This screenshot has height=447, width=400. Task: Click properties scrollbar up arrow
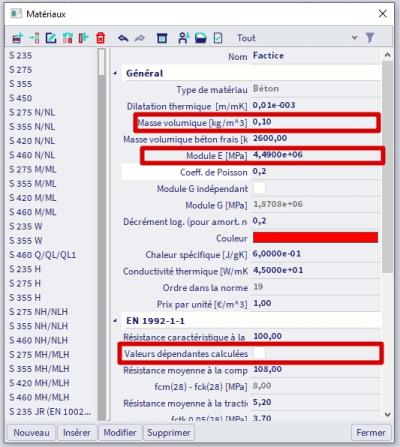point(387,55)
